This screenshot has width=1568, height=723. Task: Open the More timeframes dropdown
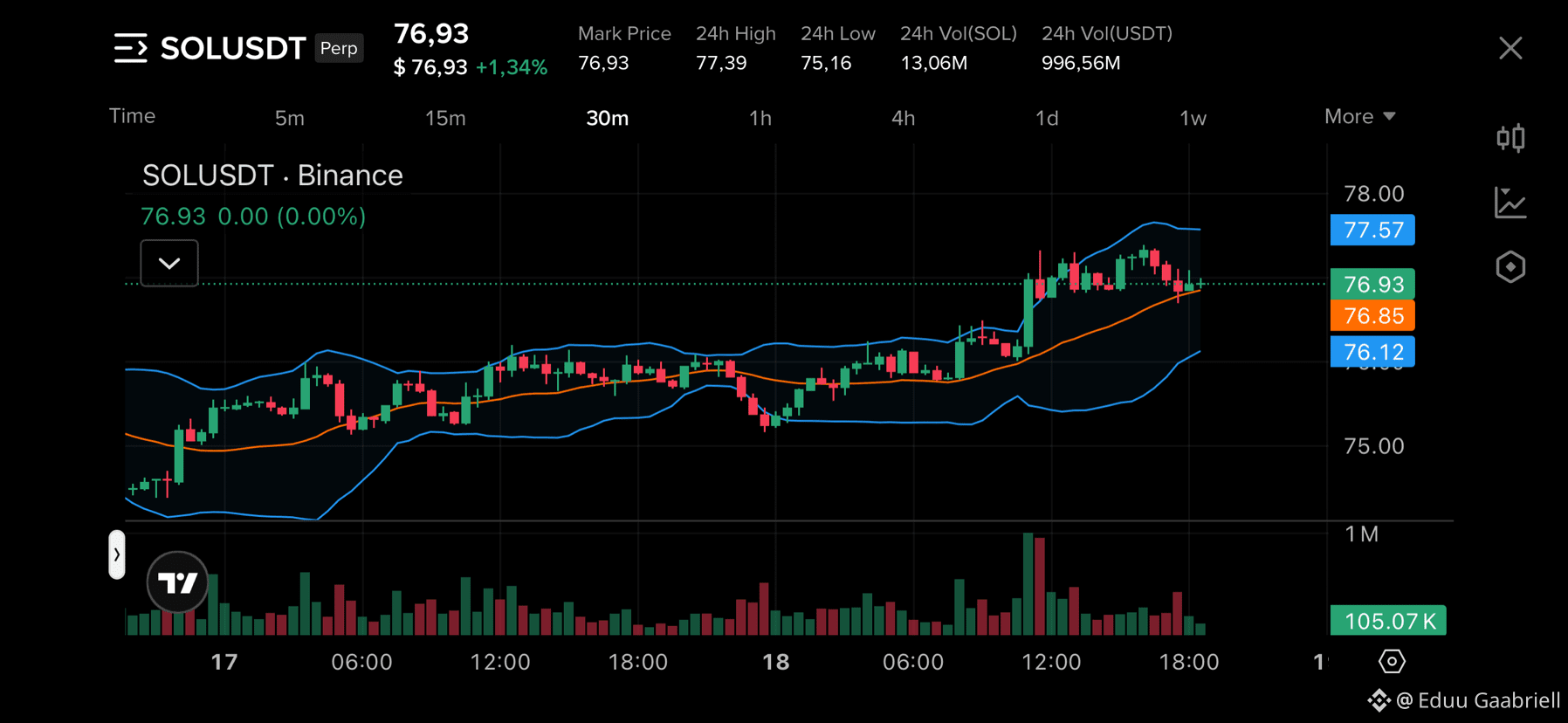(1359, 116)
